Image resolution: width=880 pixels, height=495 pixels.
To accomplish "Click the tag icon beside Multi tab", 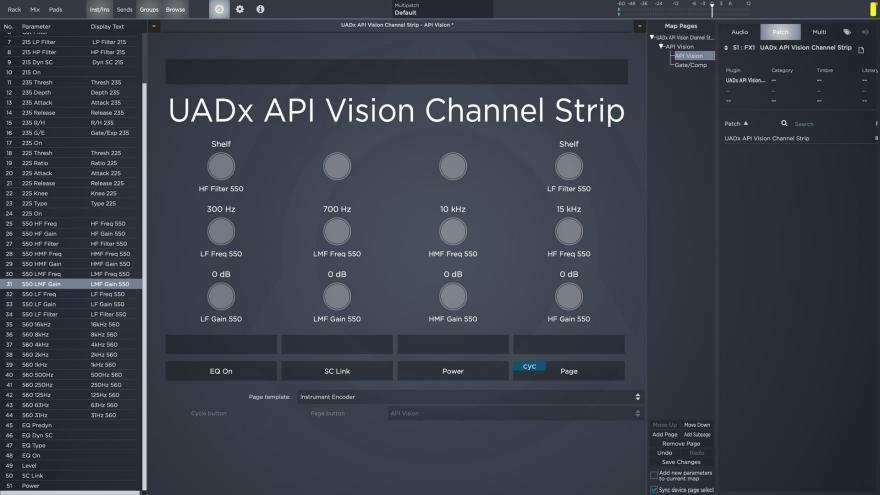I will (x=847, y=32).
